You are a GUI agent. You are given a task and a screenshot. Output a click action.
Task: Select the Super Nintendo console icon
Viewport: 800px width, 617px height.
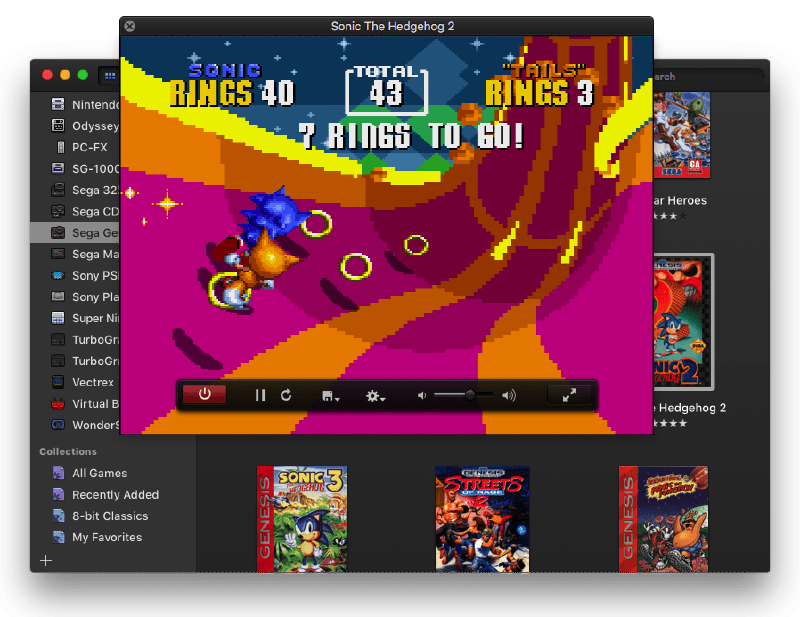(58, 318)
